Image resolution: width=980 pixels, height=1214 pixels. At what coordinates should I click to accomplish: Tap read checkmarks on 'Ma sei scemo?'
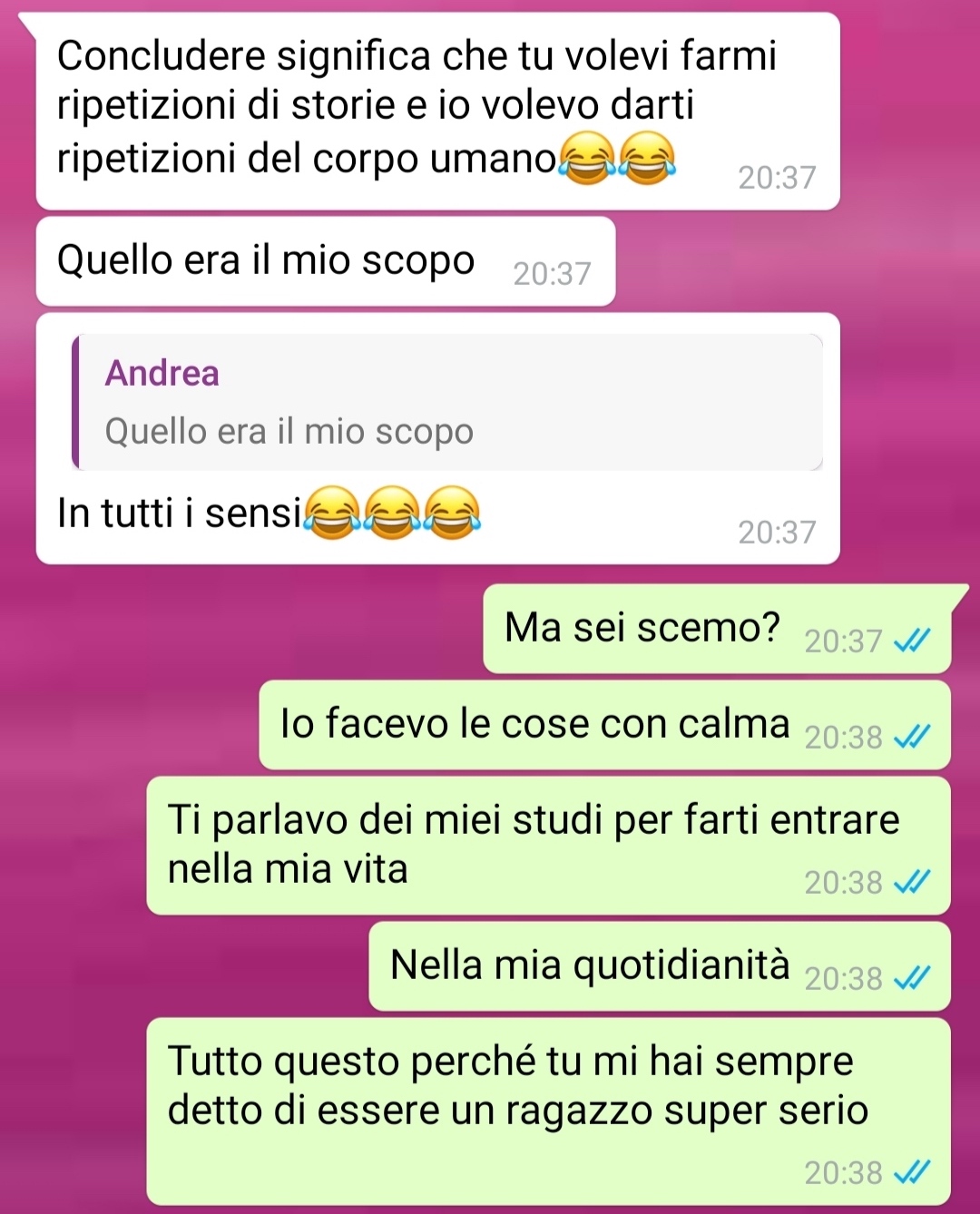(x=912, y=641)
